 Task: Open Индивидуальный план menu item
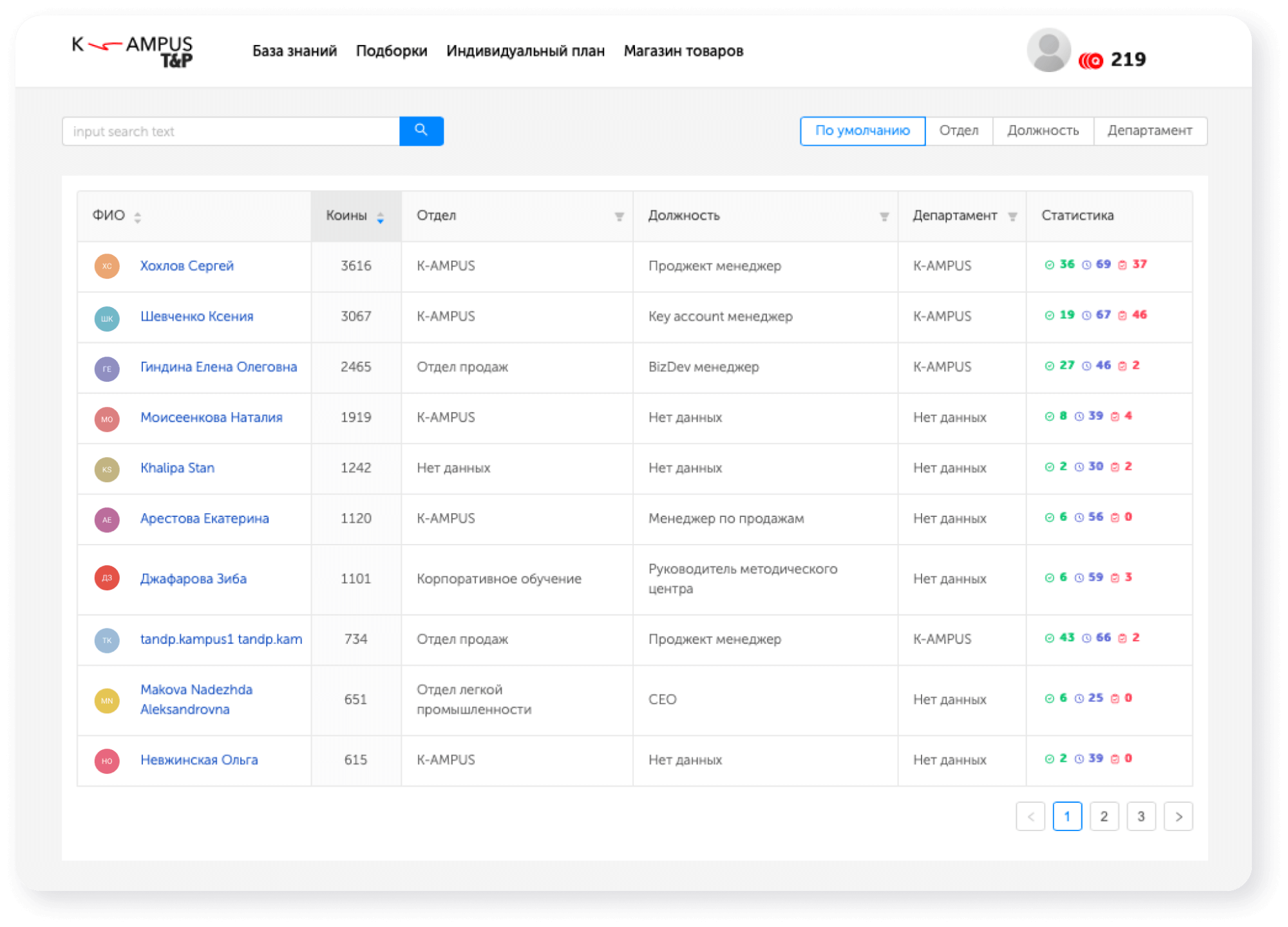tap(526, 51)
